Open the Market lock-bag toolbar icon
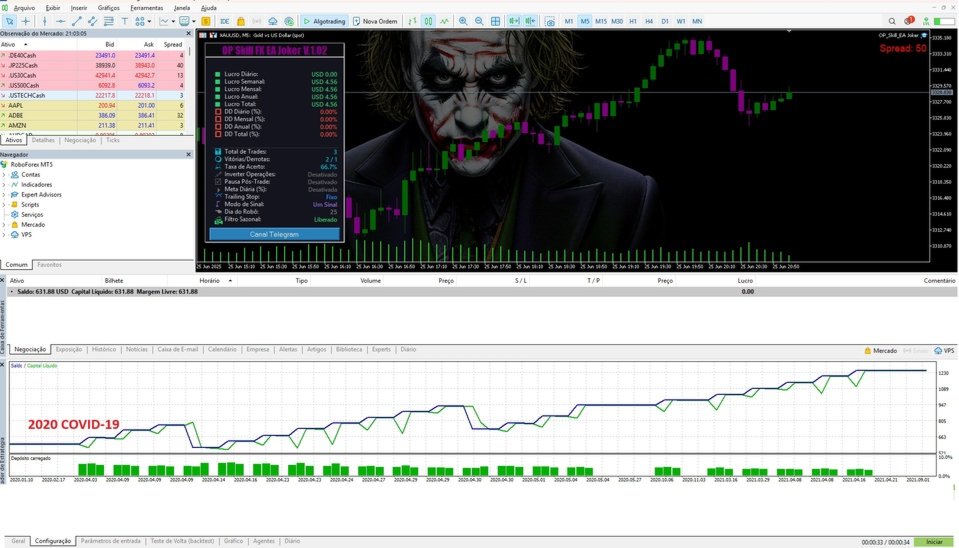The width and height of the screenshot is (959, 548). tap(241, 21)
